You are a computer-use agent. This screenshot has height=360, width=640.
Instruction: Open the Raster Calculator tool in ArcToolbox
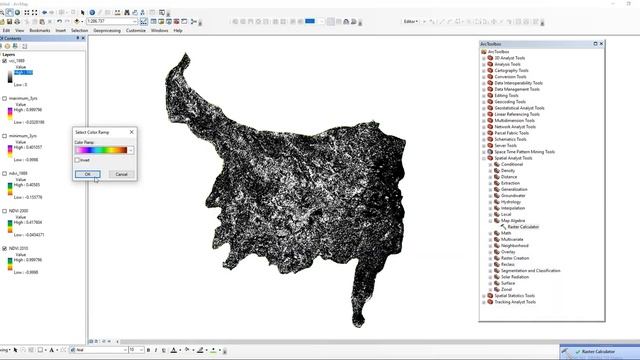click(523, 227)
